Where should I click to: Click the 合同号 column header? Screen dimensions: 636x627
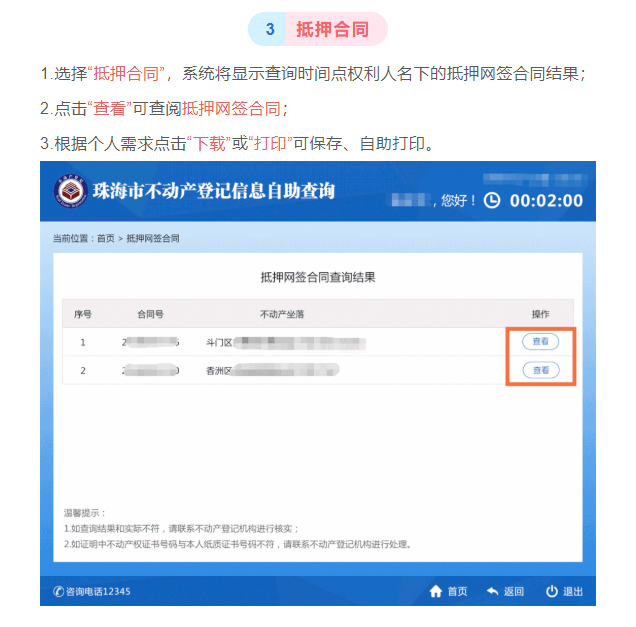[x=150, y=314]
